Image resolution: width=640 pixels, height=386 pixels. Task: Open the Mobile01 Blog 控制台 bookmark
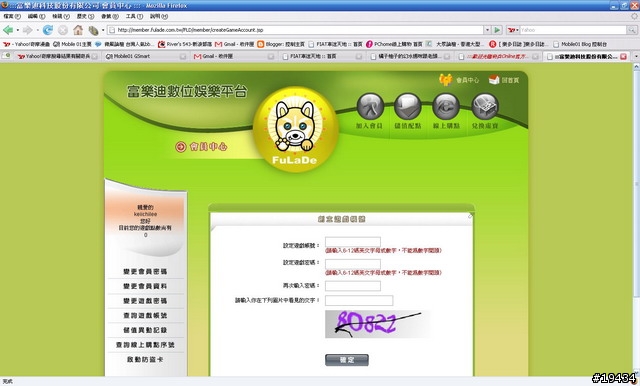click(x=580, y=44)
